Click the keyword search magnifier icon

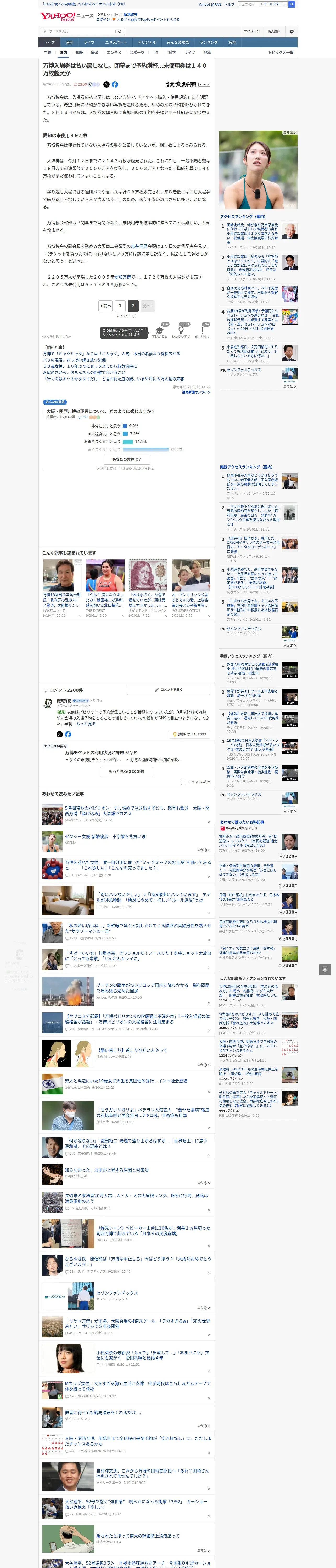(120, 32)
